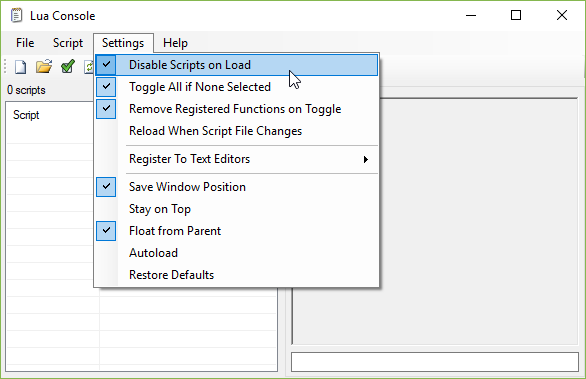Open the Script menu

68,43
